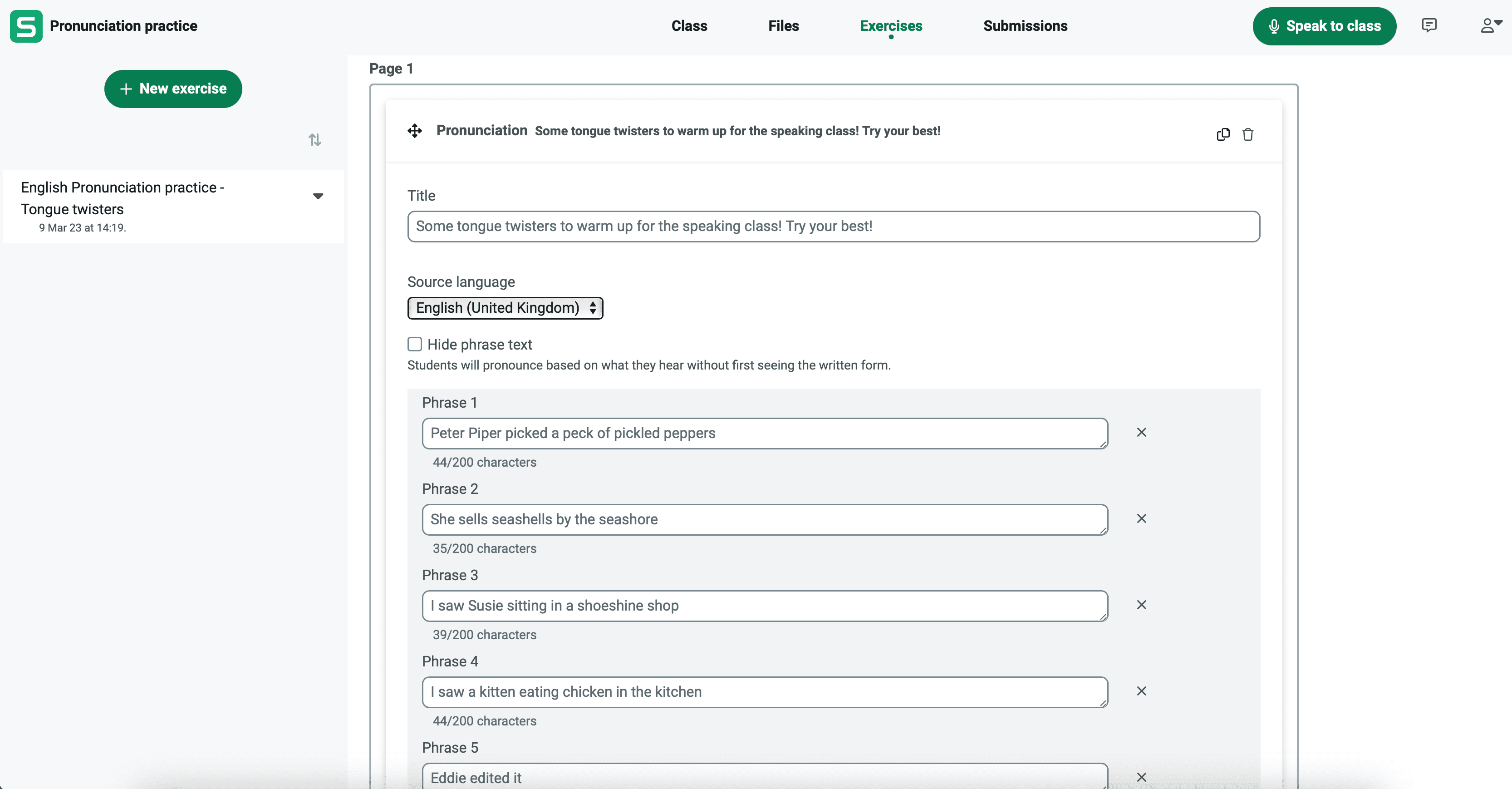The image size is (1512, 789).
Task: Open the Source language dropdown
Action: tap(506, 308)
